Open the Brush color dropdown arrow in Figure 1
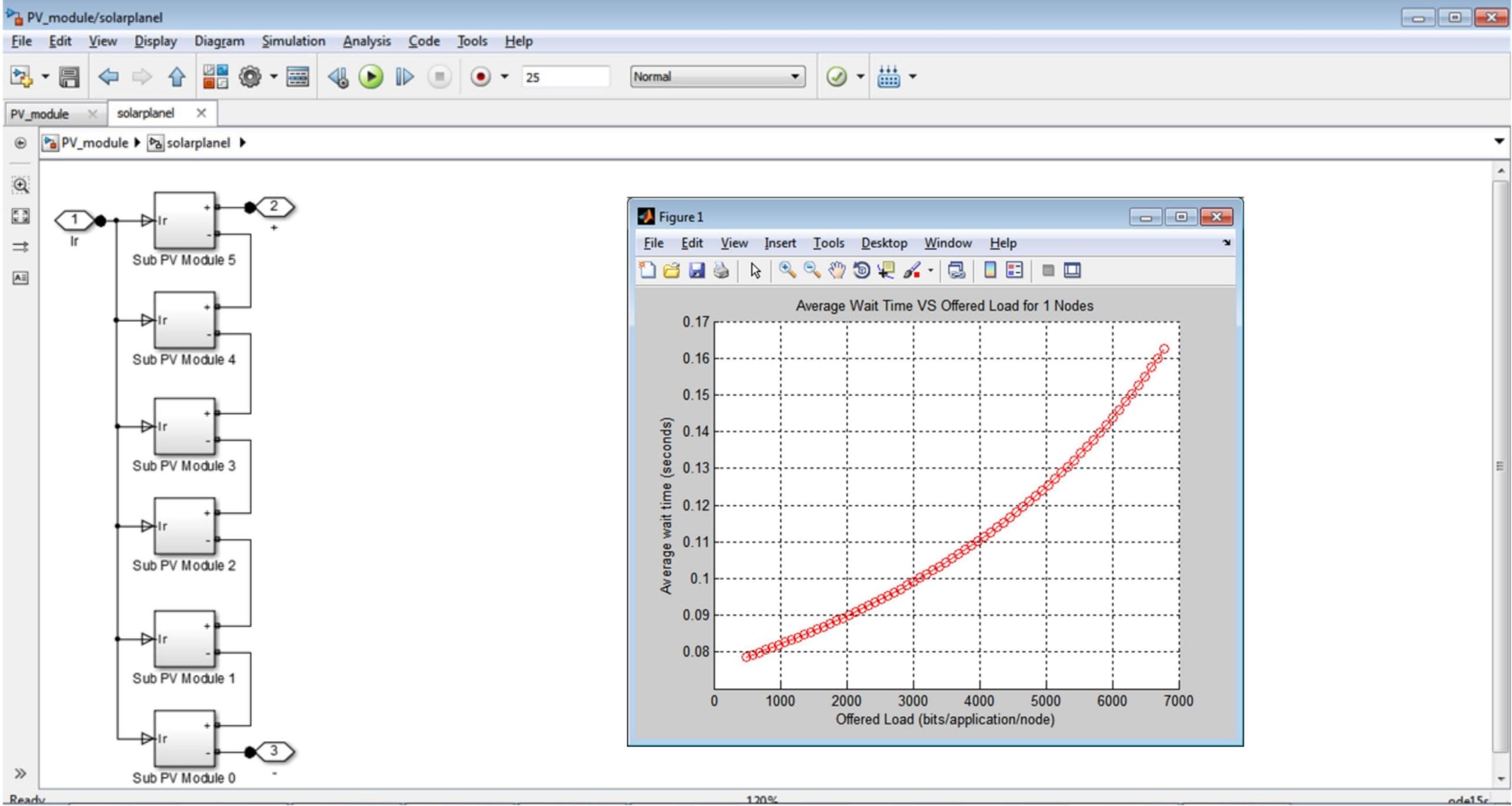1512x806 pixels. pos(931,271)
